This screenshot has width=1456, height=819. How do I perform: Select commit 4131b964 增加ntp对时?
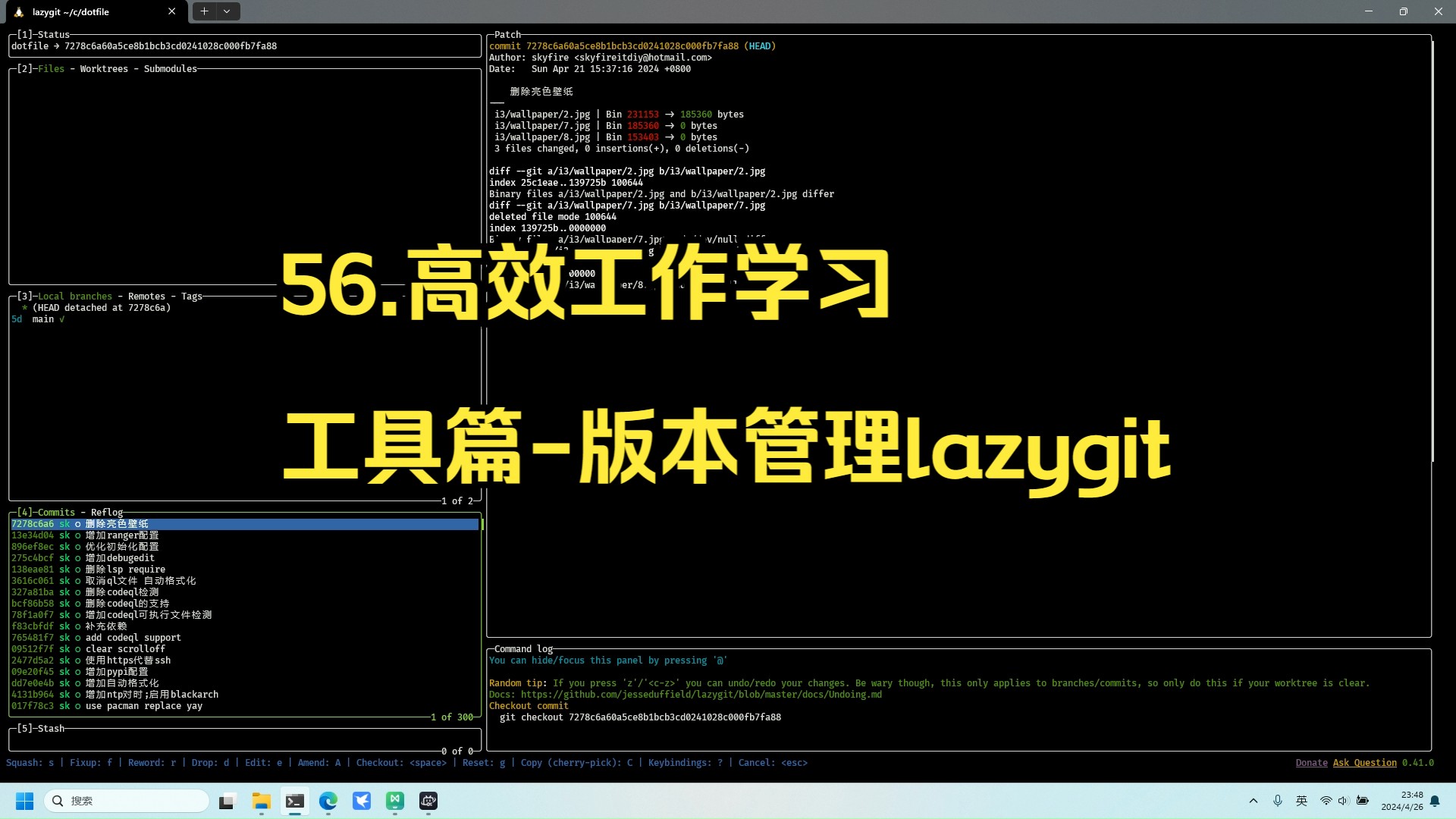coord(245,695)
